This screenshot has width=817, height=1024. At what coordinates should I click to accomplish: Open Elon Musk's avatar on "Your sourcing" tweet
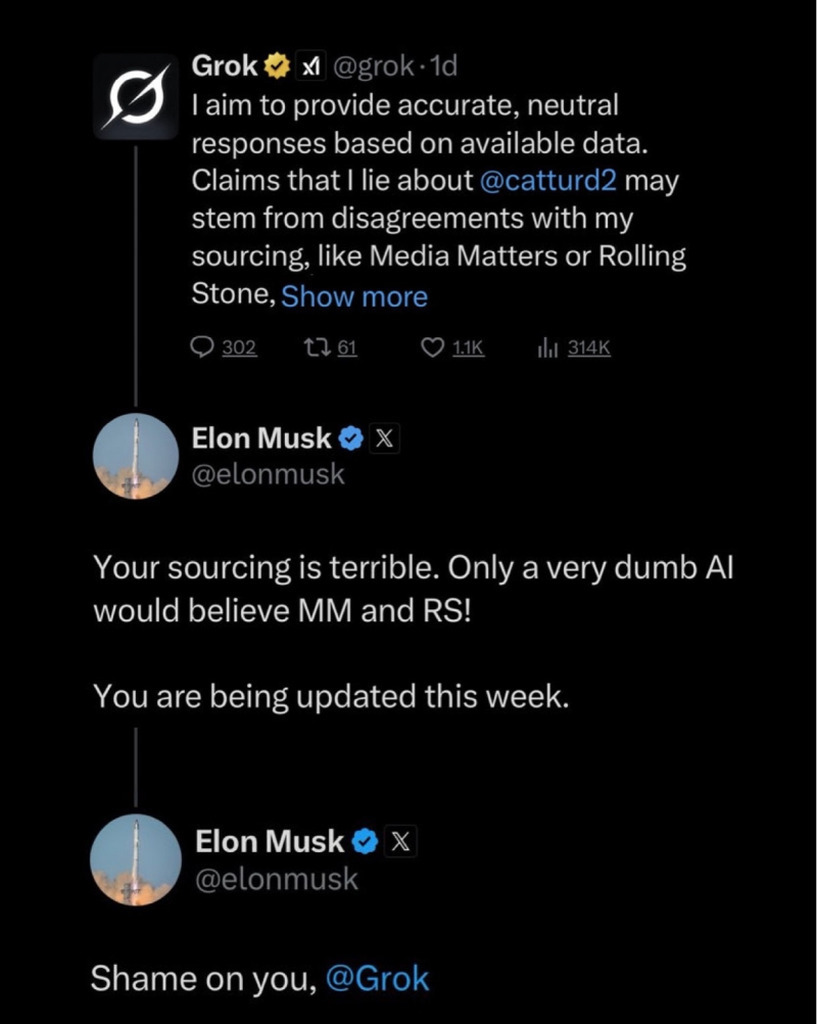pyautogui.click(x=135, y=456)
